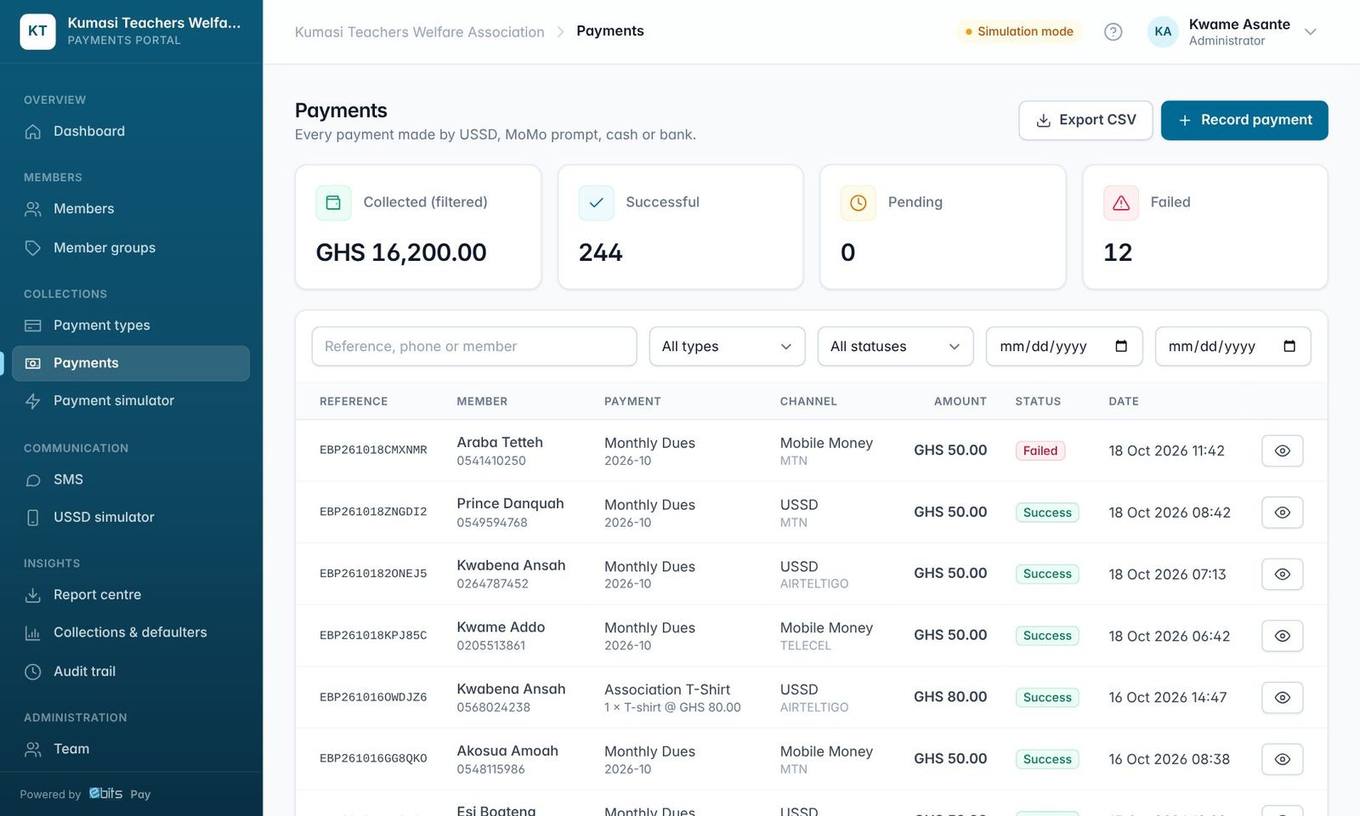This screenshot has width=1360, height=816.
Task: Click the Audit trail clock icon
Action: pos(33,672)
